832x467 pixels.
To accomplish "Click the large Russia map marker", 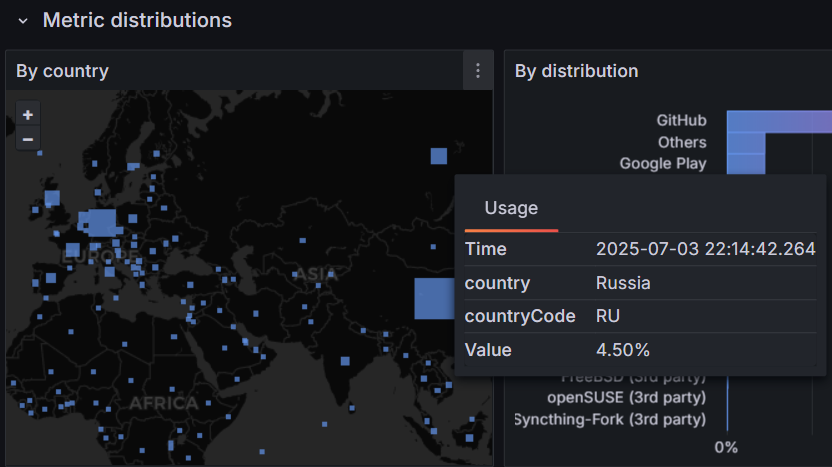I will tap(434, 298).
